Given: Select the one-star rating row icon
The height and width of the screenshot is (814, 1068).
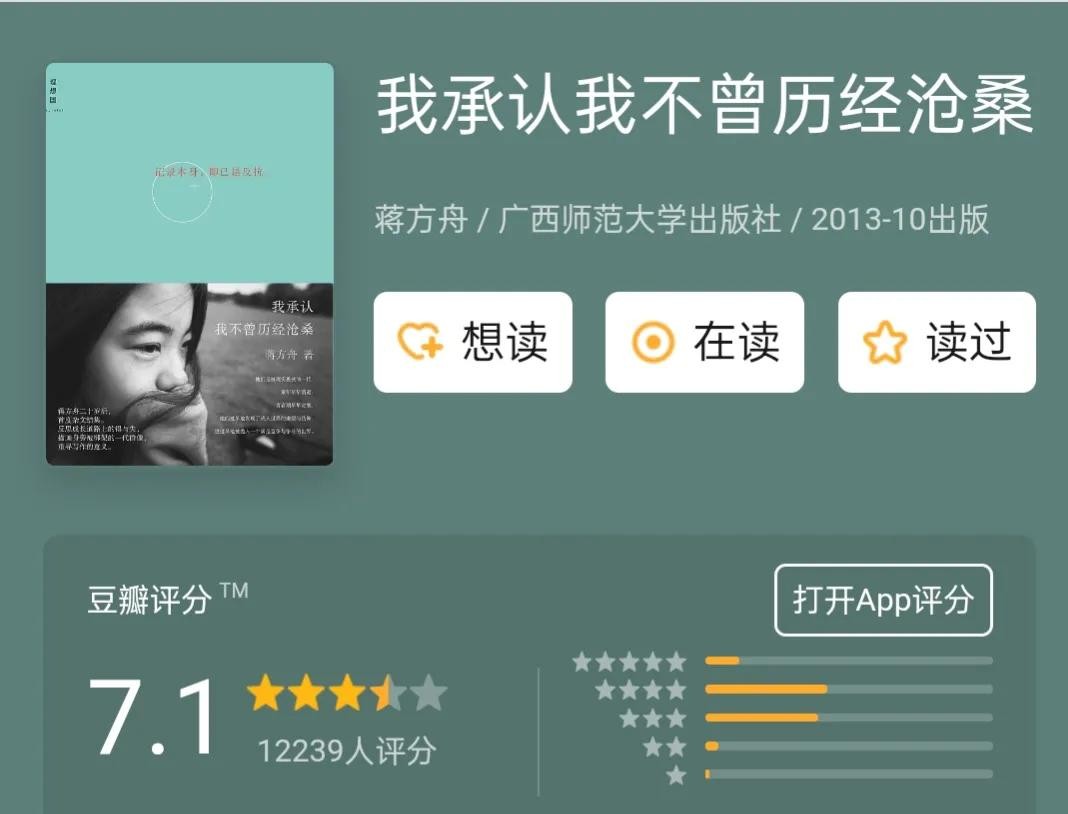Looking at the screenshot, I should click(x=676, y=775).
